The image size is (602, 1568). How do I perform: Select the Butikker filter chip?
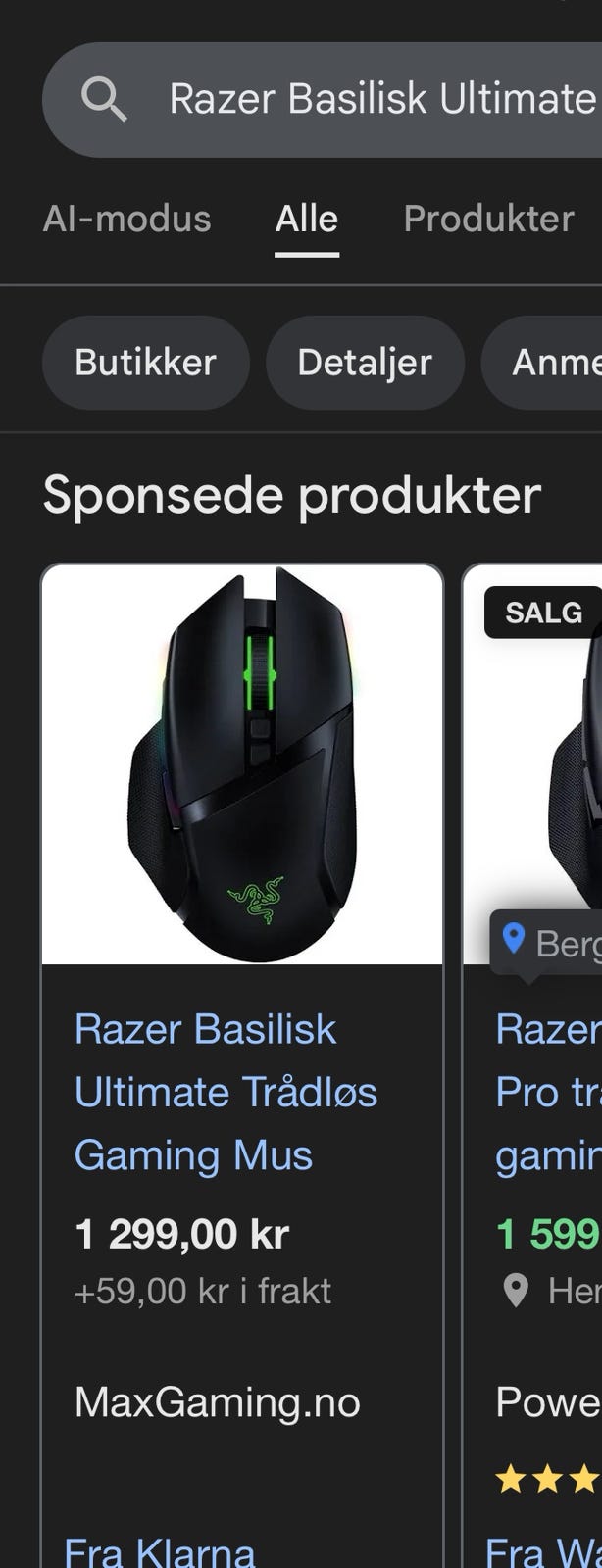click(145, 363)
